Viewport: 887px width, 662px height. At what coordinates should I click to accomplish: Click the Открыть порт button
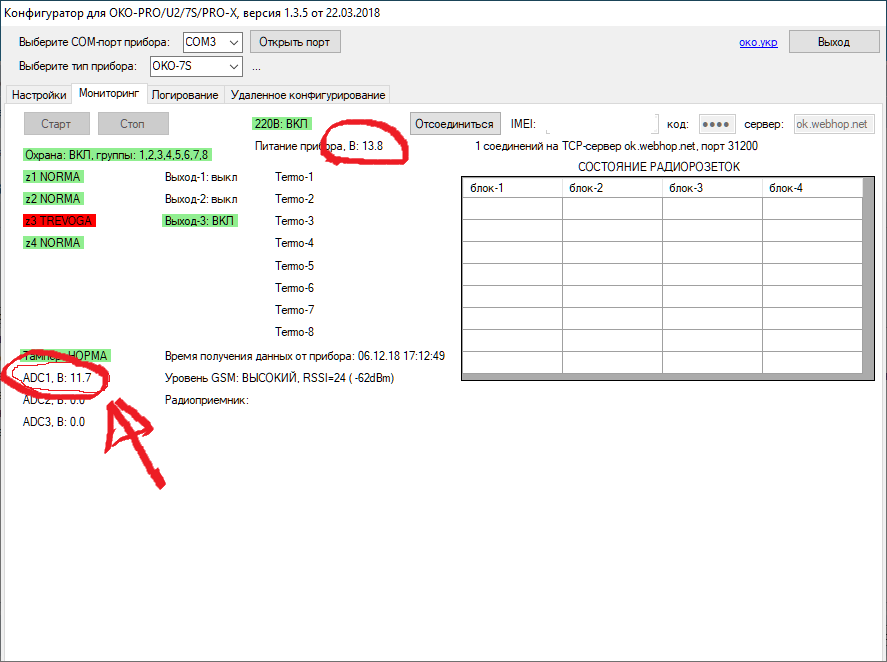(294, 42)
